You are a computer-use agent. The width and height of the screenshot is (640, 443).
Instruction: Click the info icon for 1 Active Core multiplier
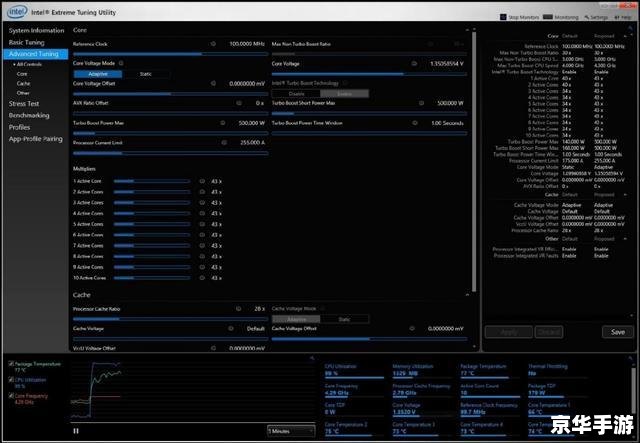point(202,181)
